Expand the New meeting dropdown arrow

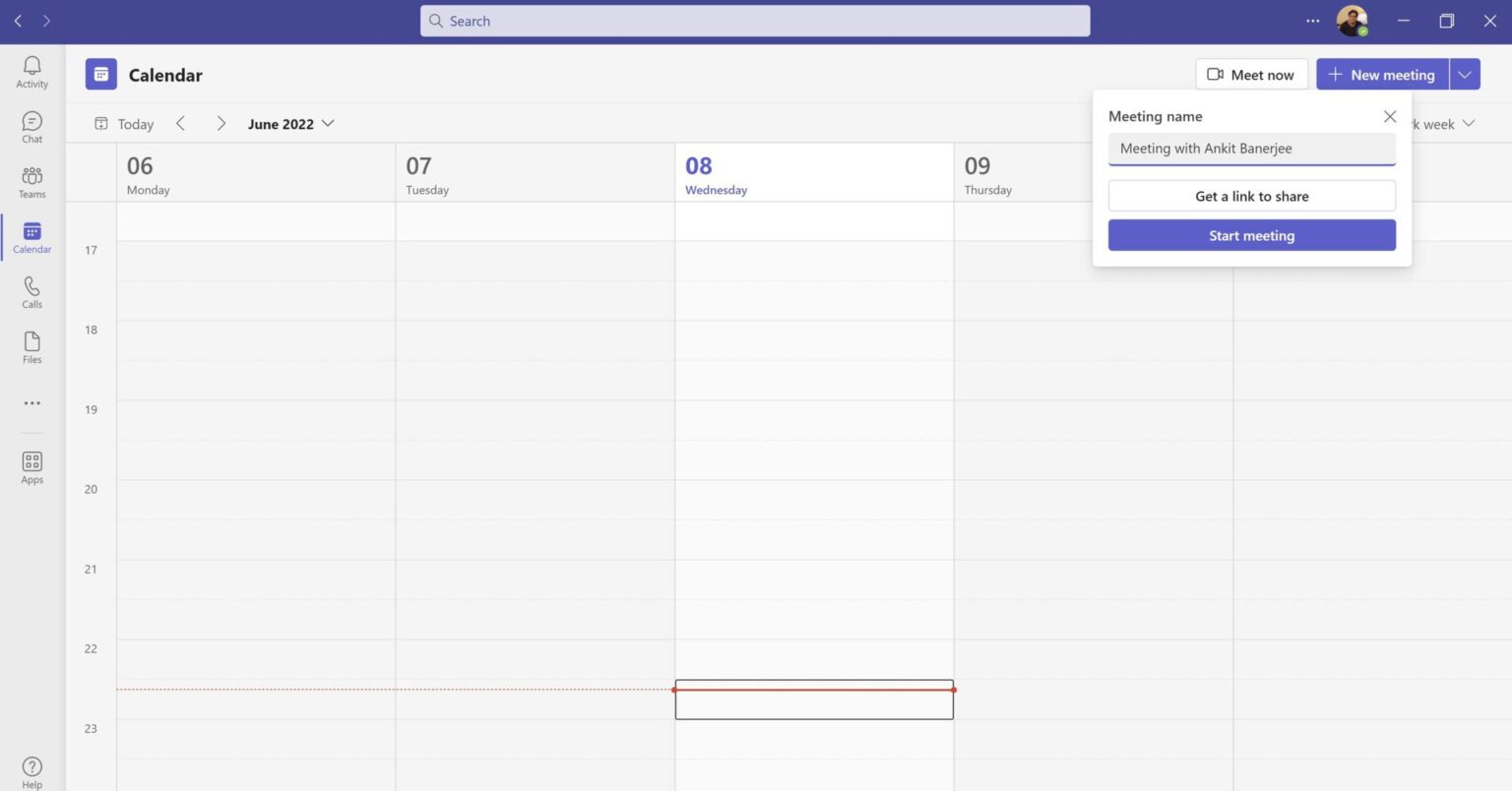click(1465, 74)
